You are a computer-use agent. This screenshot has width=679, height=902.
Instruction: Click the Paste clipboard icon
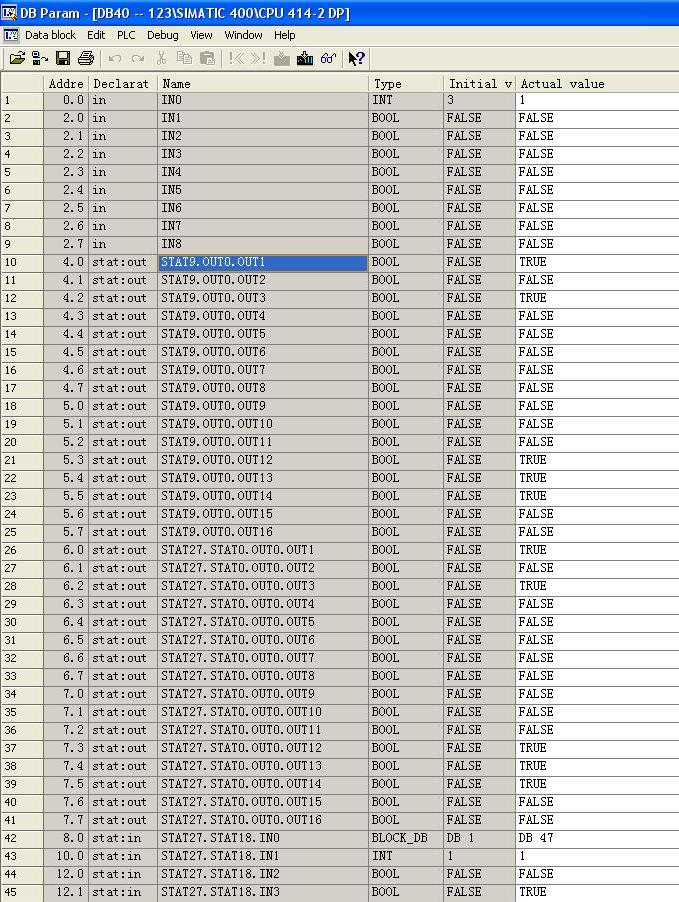tap(207, 58)
